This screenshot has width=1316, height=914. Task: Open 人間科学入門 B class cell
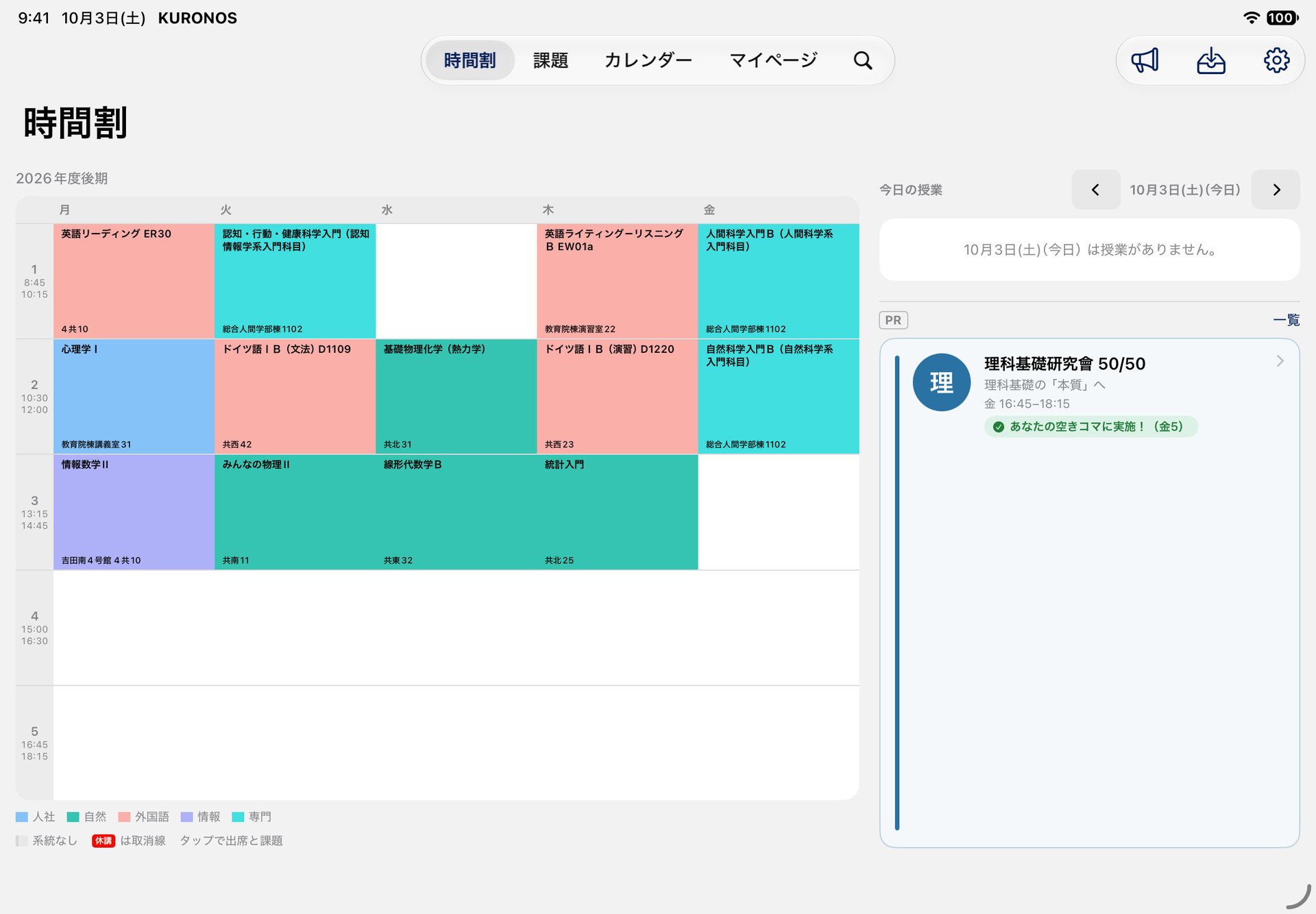point(779,281)
